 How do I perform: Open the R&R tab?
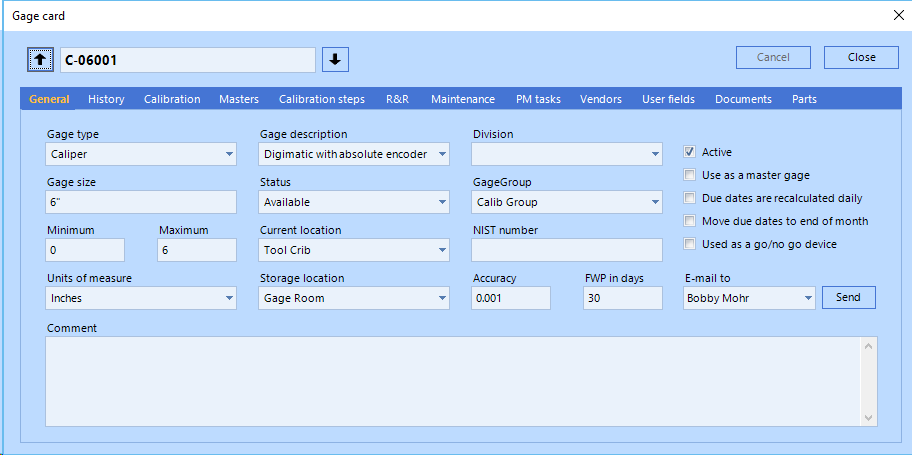[x=397, y=99]
